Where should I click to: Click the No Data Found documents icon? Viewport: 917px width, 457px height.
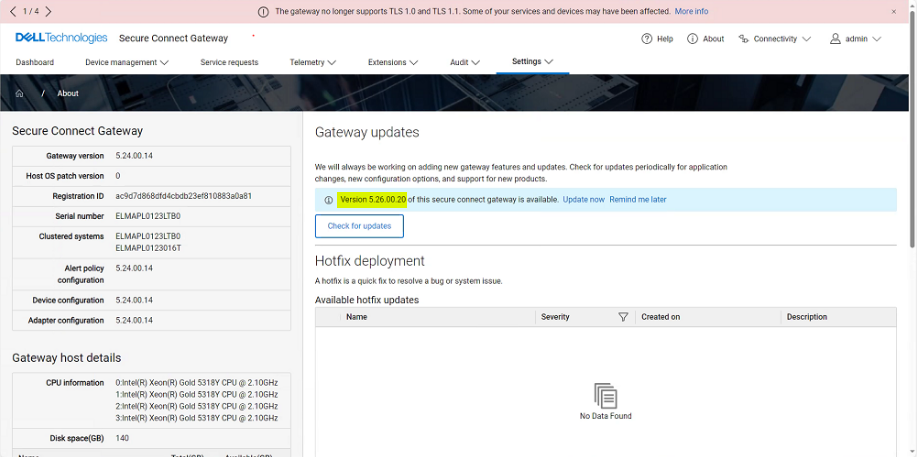[x=606, y=396]
